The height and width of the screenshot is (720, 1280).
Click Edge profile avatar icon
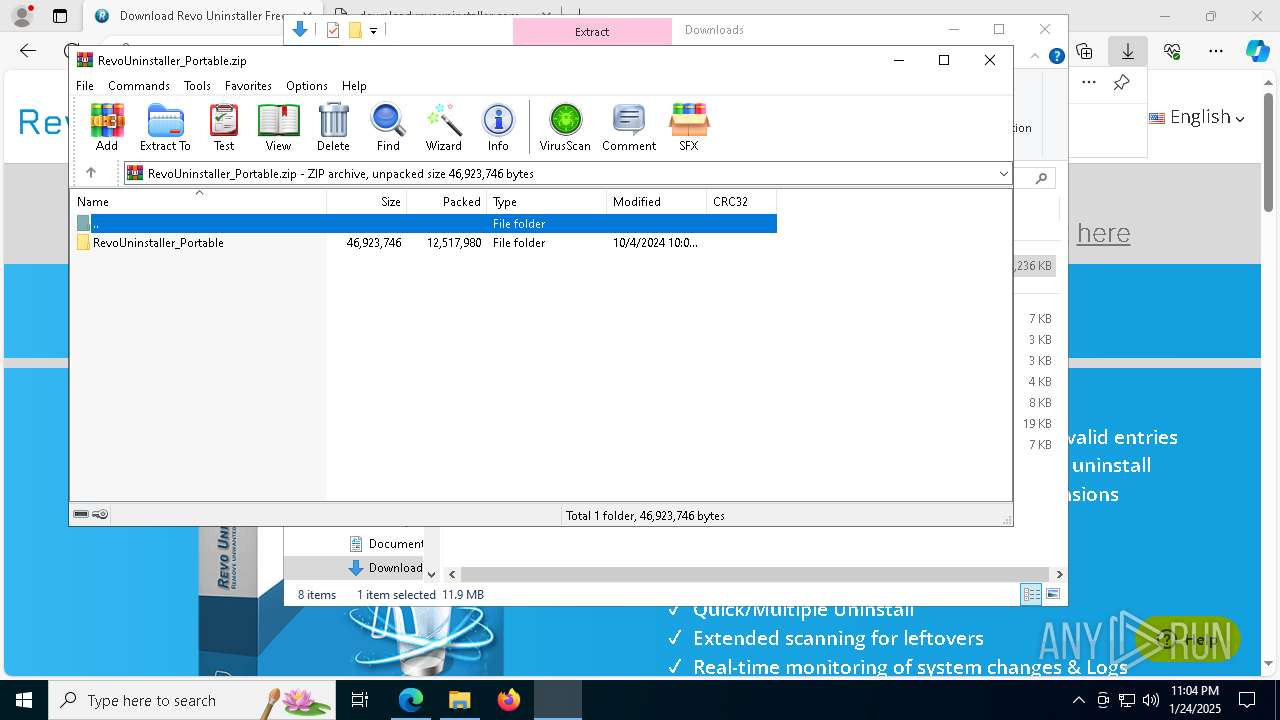[22, 16]
